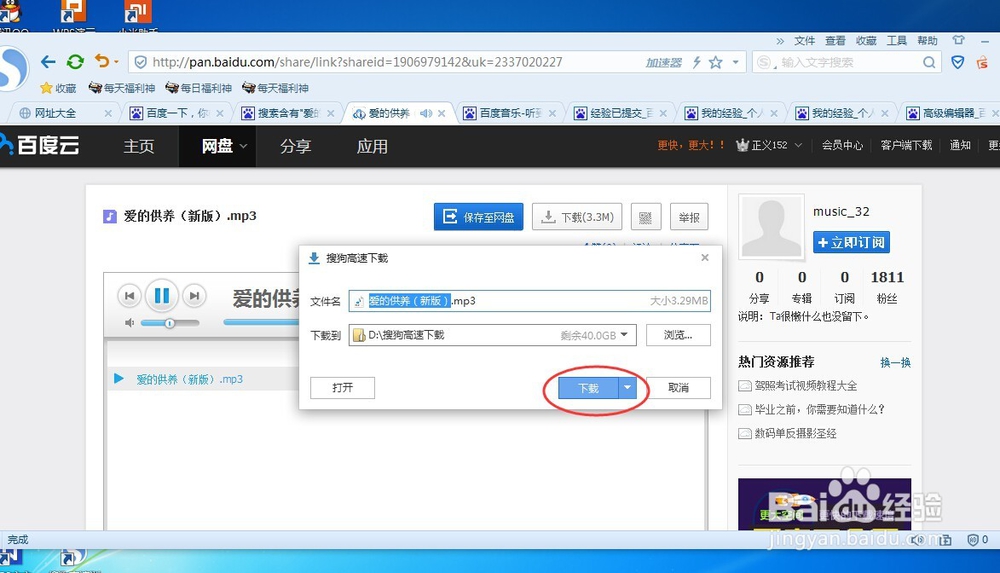The width and height of the screenshot is (1000, 573).
Task: Click the QR code icon button
Action: pyautogui.click(x=645, y=217)
